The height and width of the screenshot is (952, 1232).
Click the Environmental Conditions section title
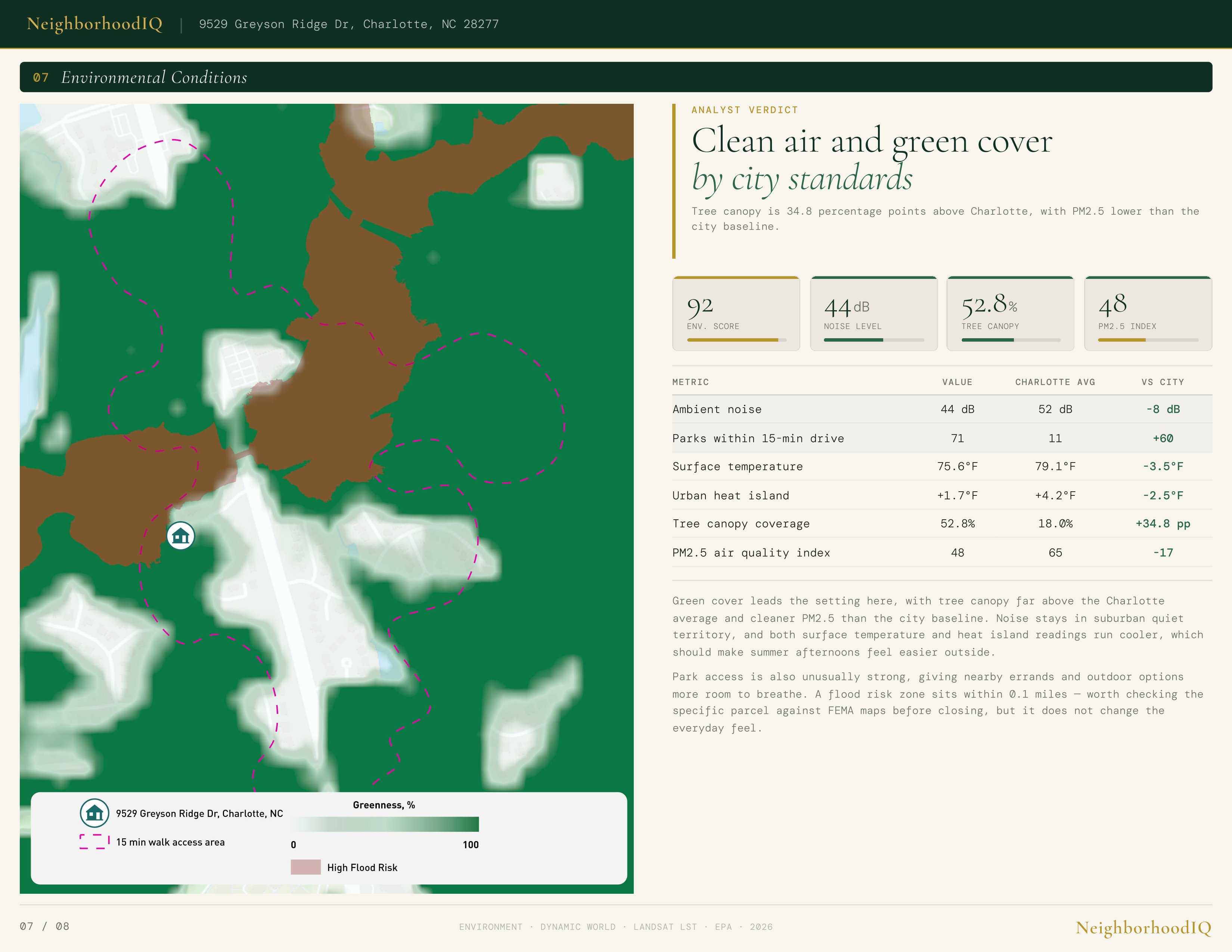tap(154, 77)
